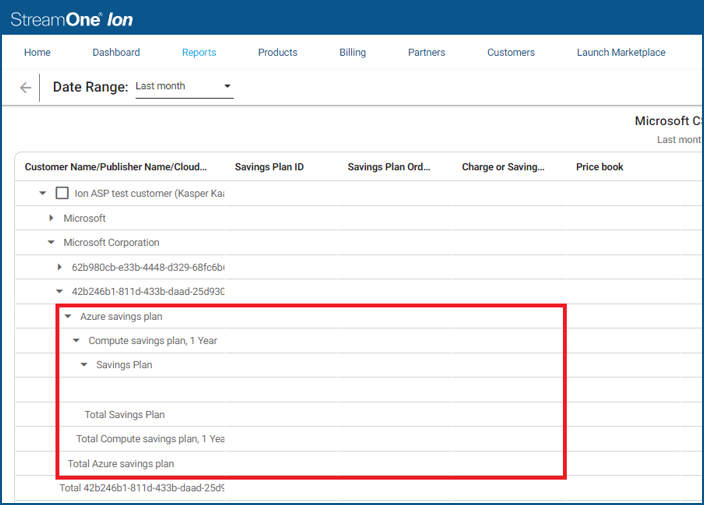Expand the Microsoft publisher row
Viewport: 704px width, 505px height.
[51, 218]
